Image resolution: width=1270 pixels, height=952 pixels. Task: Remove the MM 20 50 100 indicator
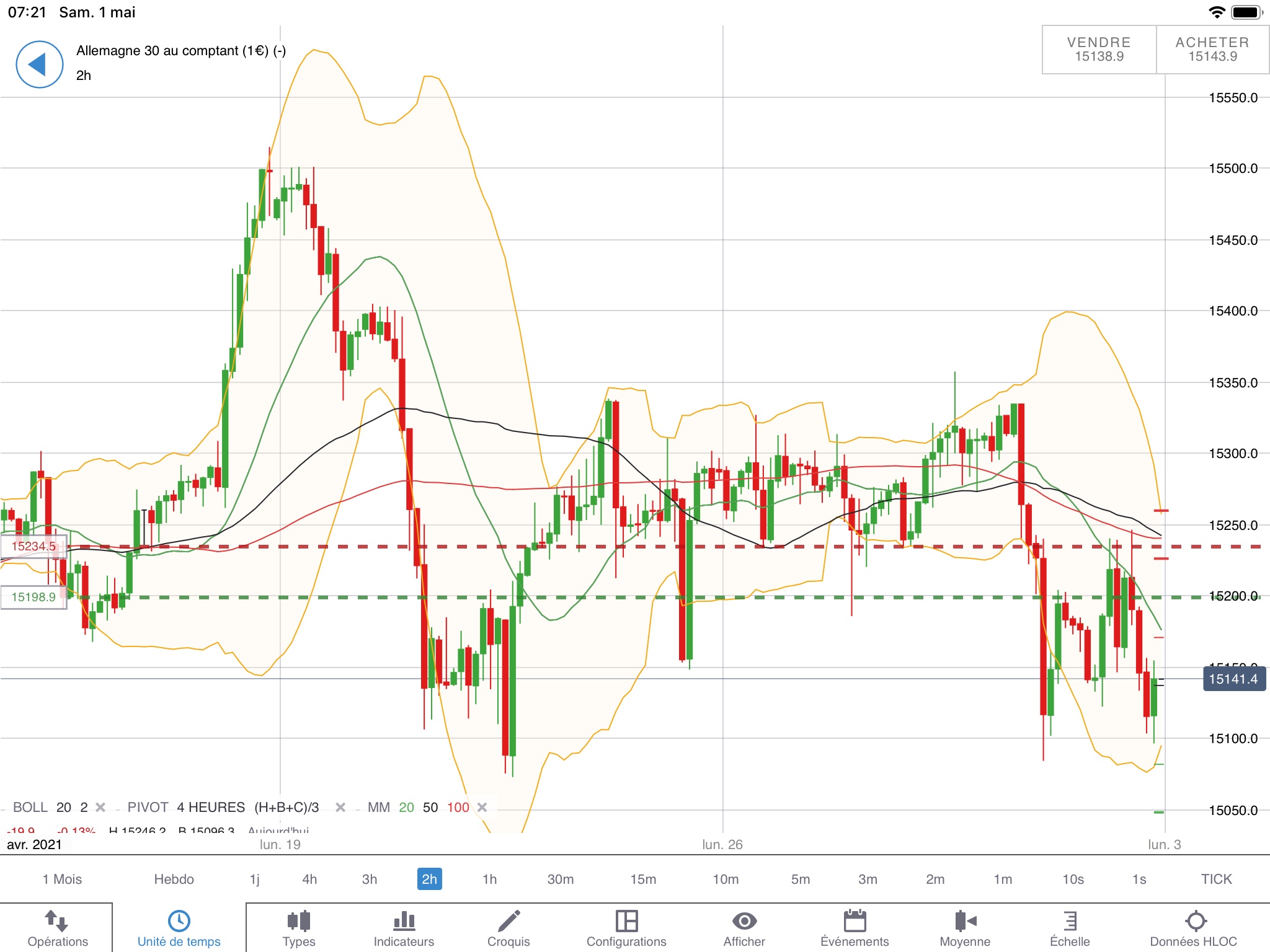(482, 807)
